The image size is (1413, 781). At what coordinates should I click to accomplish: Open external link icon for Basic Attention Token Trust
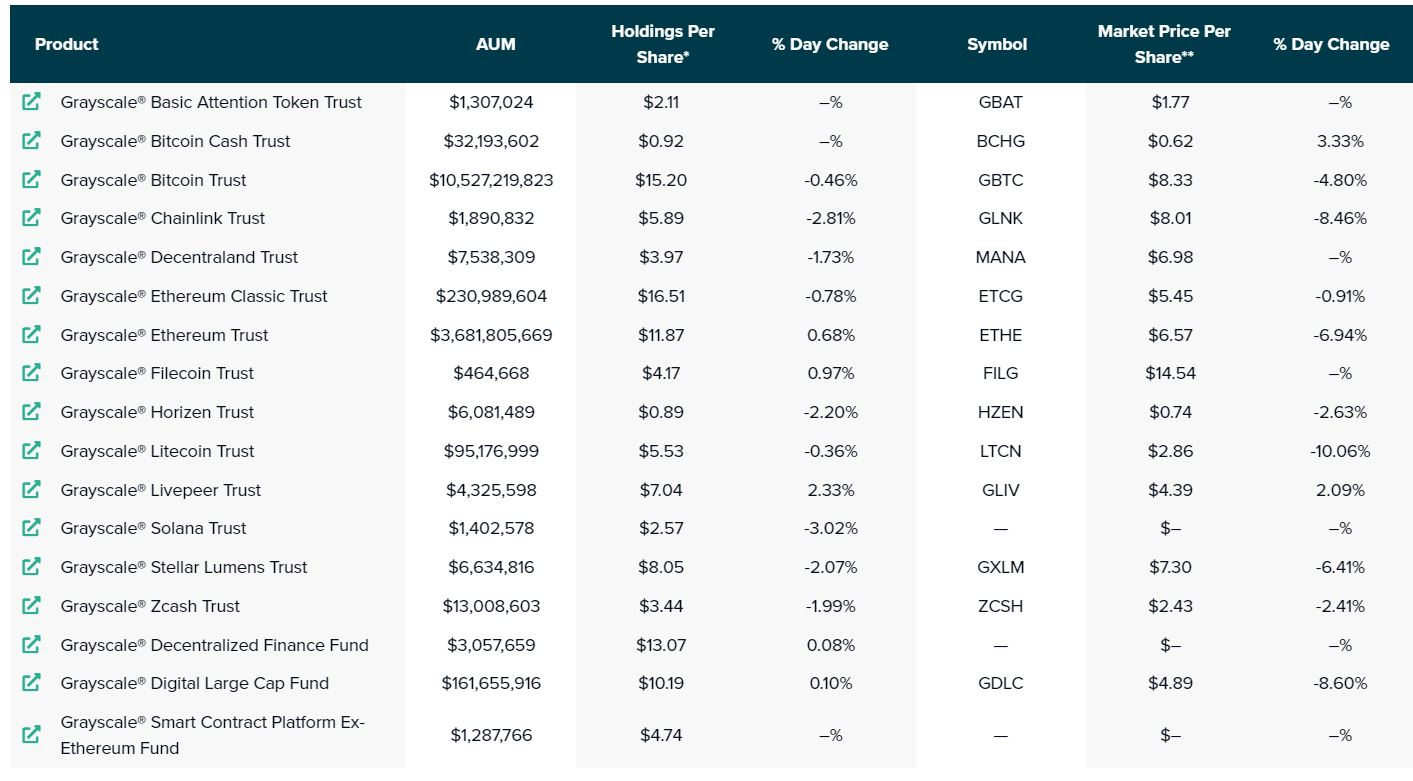point(31,102)
